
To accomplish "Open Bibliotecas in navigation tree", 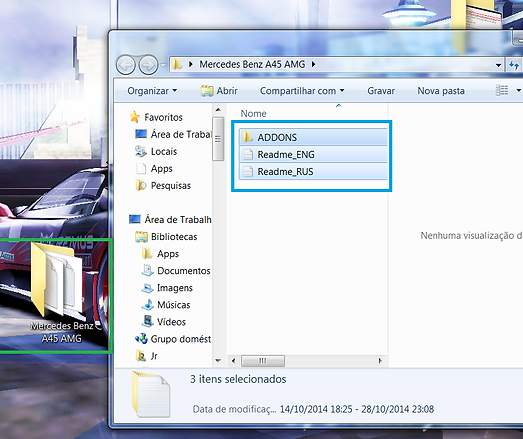I will pyautogui.click(x=166, y=237).
